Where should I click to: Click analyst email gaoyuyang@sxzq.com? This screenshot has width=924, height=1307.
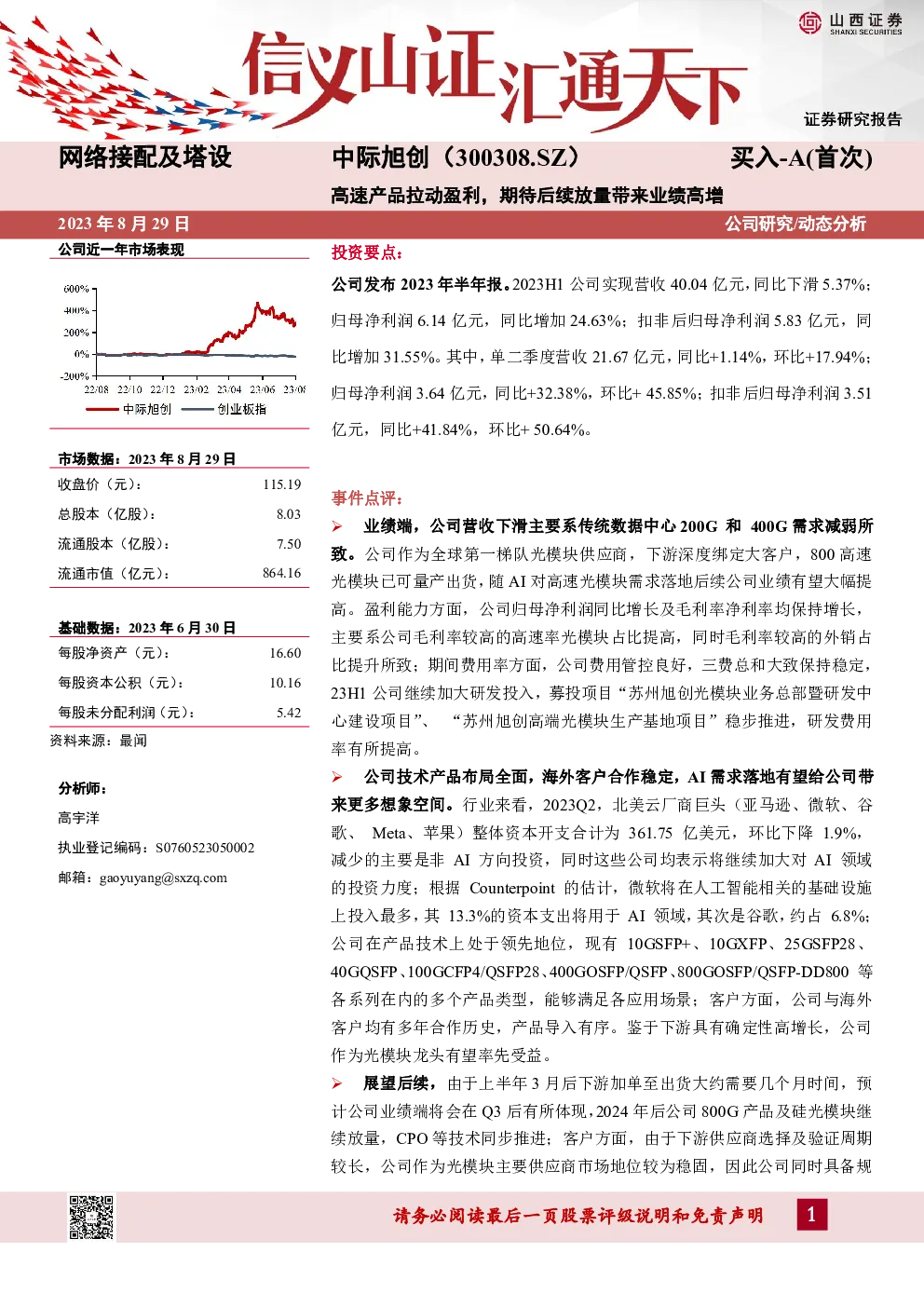click(x=163, y=878)
